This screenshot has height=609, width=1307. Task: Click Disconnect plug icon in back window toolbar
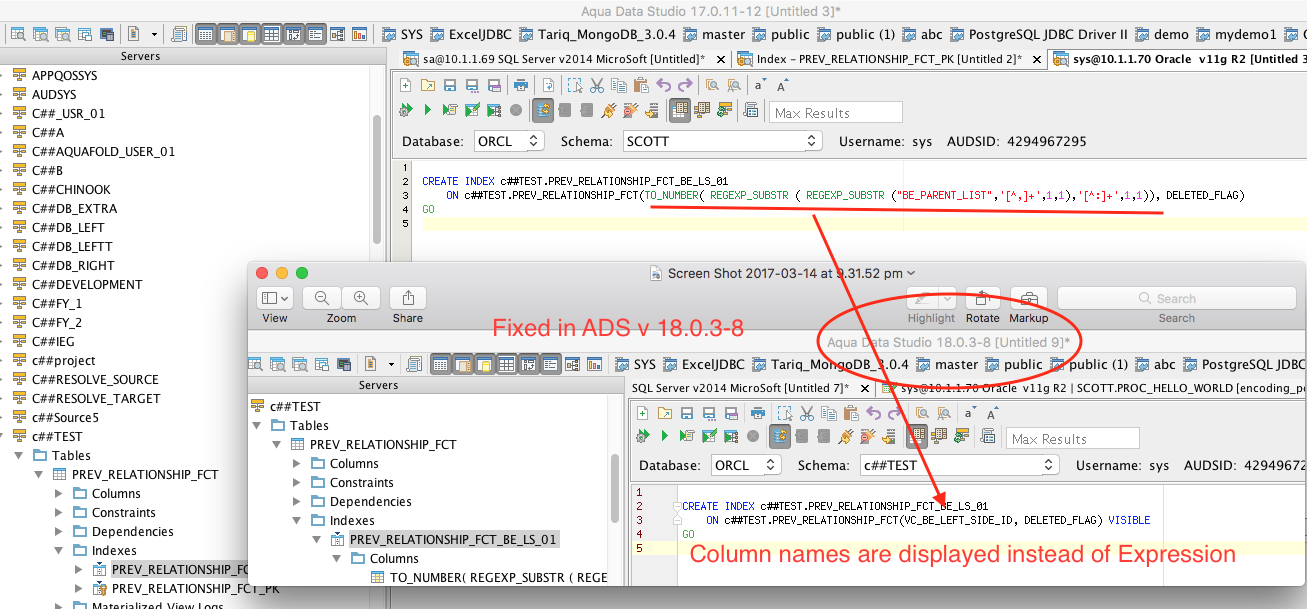click(631, 111)
